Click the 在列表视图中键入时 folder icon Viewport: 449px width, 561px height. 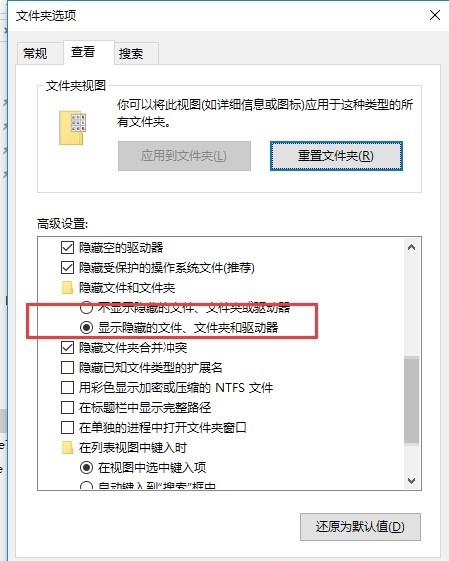coord(67,448)
